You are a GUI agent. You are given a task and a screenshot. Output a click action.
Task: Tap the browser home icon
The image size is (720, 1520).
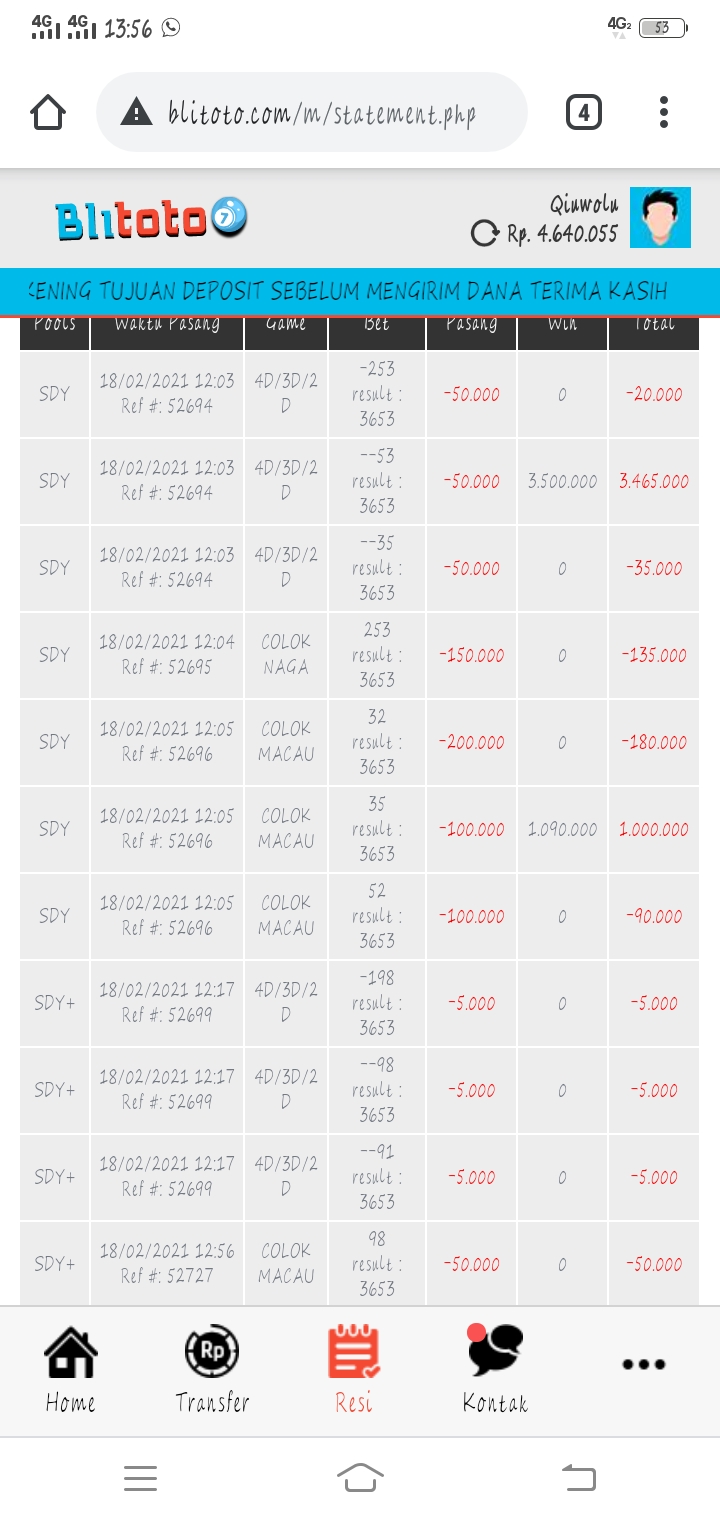click(48, 113)
